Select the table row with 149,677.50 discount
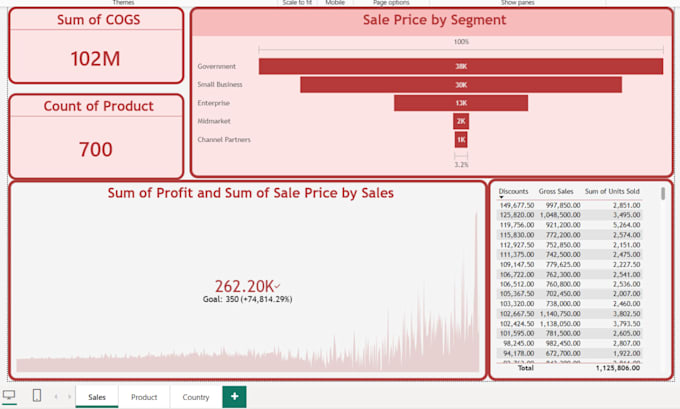Viewport: 680px width, 409px height. click(569, 205)
